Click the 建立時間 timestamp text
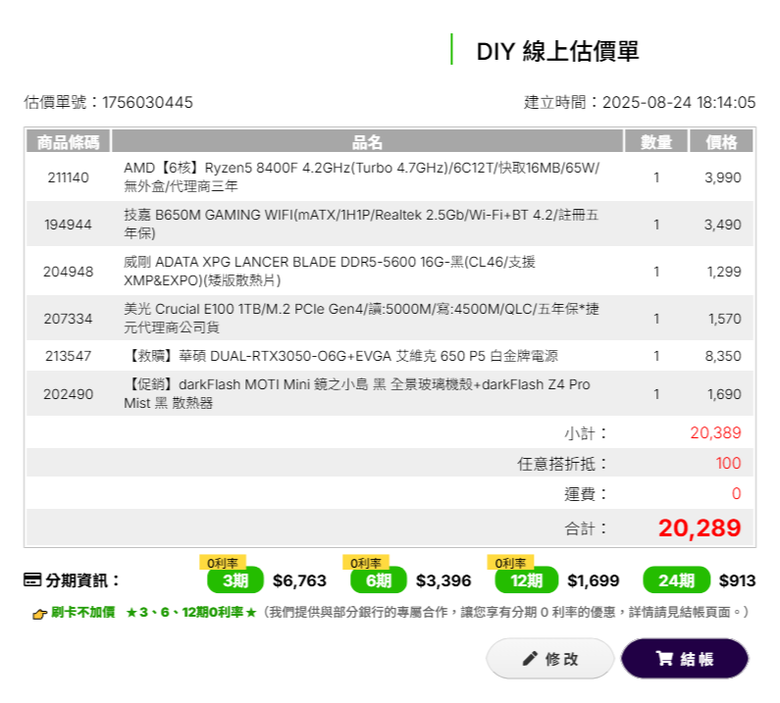The width and height of the screenshot is (780, 703). coord(640,102)
